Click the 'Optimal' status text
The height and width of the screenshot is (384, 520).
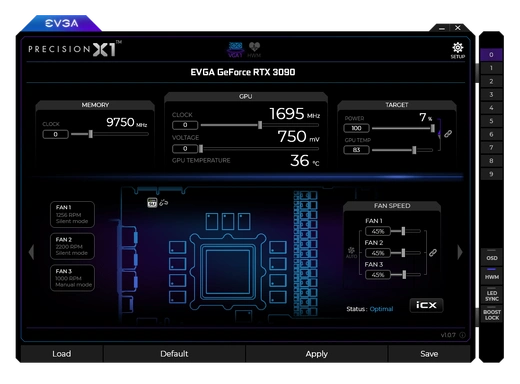pos(381,309)
